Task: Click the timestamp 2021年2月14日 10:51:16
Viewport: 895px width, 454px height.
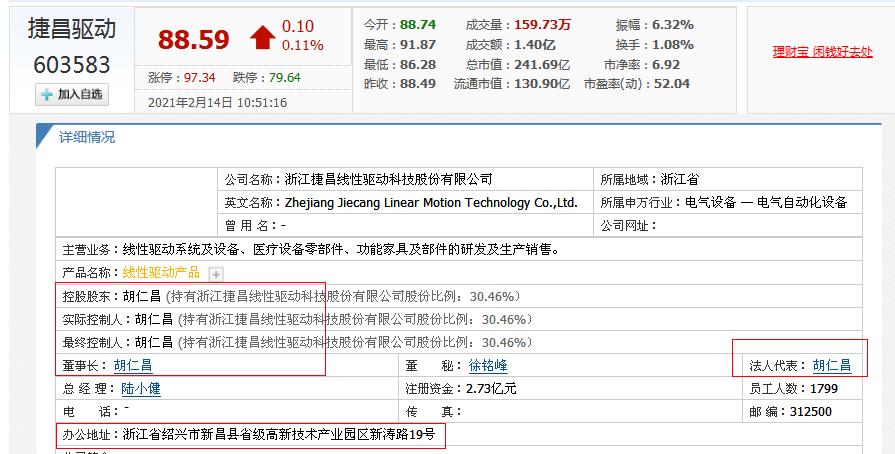Action: [217, 103]
